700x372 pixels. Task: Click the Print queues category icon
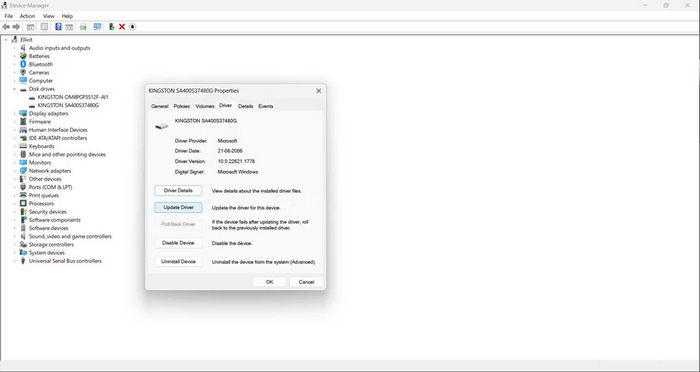[x=23, y=195]
